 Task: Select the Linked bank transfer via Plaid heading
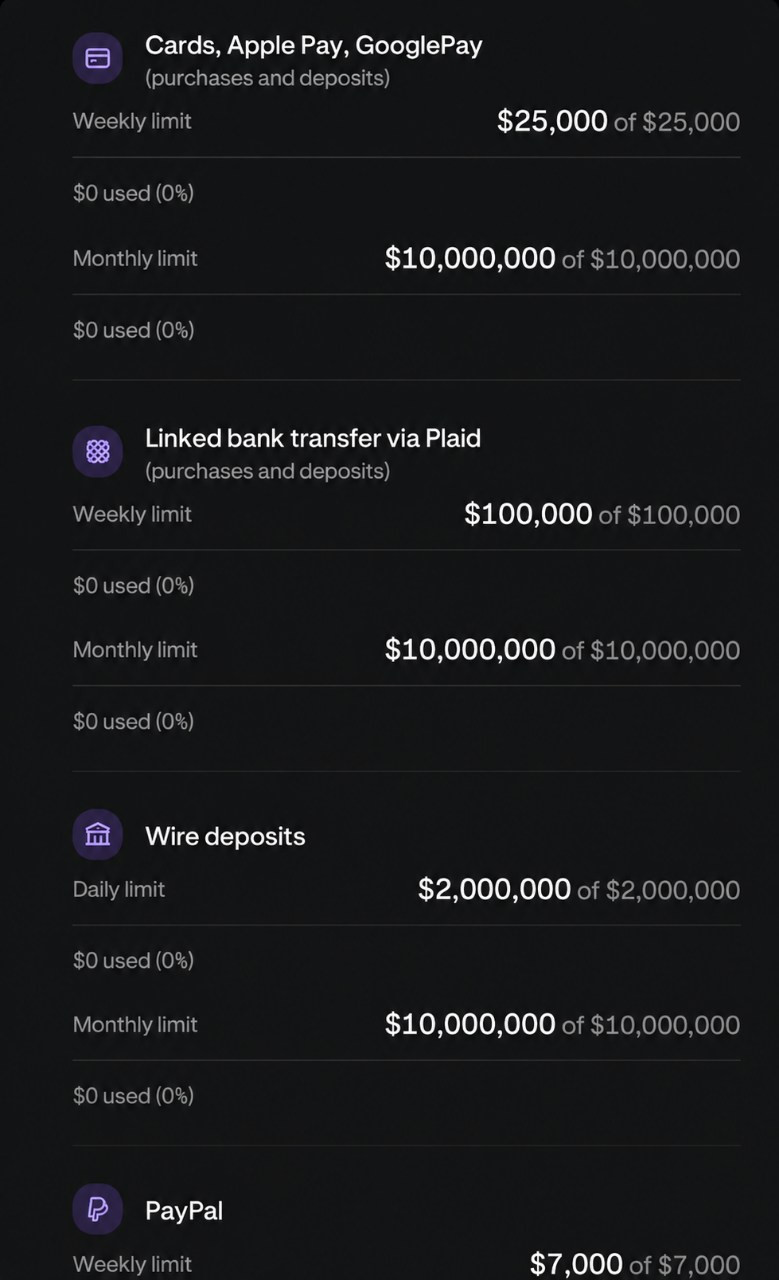tap(313, 438)
